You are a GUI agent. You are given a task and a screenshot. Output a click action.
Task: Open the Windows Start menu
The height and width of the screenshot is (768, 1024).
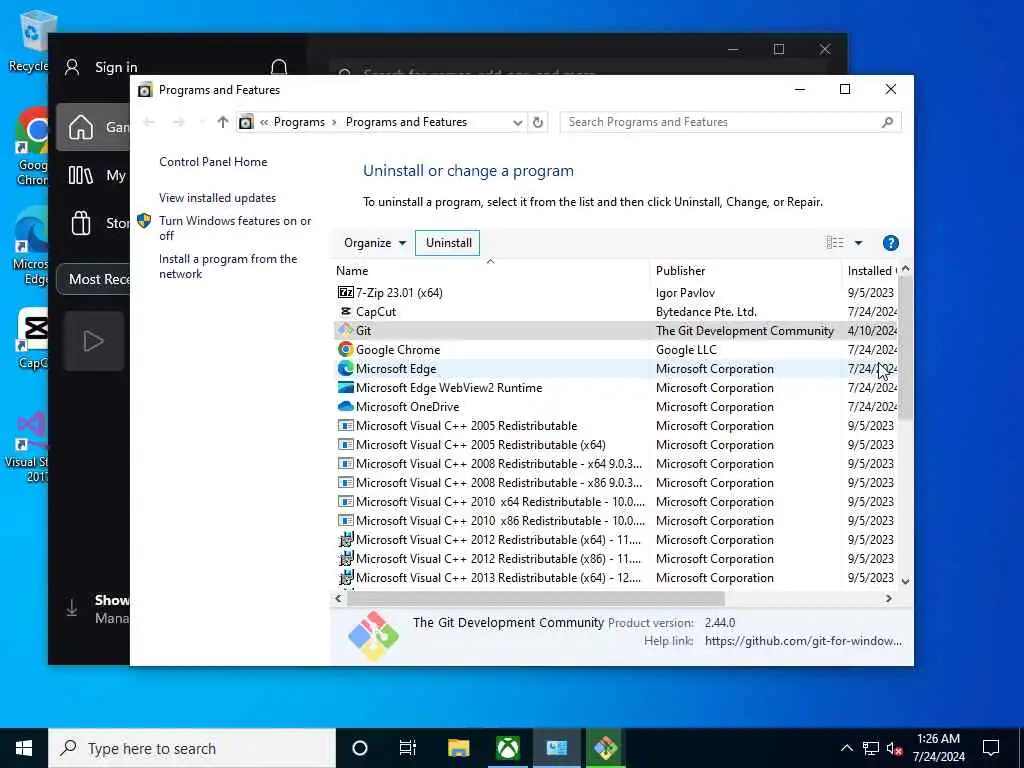24,748
